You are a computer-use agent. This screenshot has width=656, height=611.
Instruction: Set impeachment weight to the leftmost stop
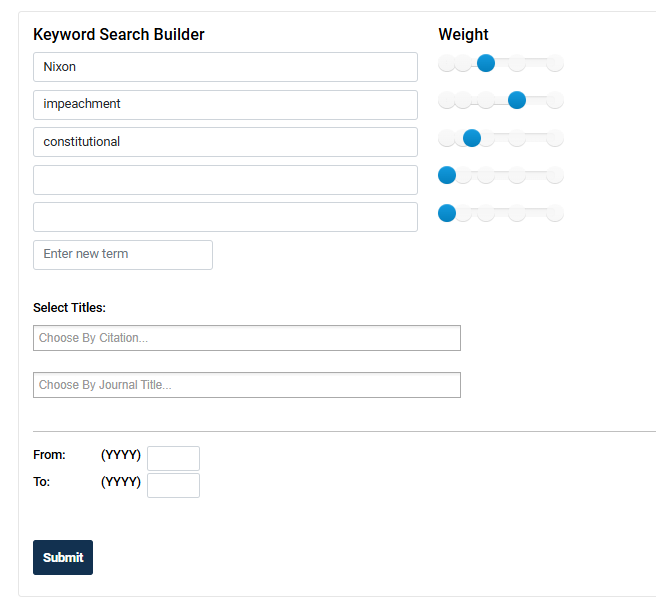pos(447,100)
